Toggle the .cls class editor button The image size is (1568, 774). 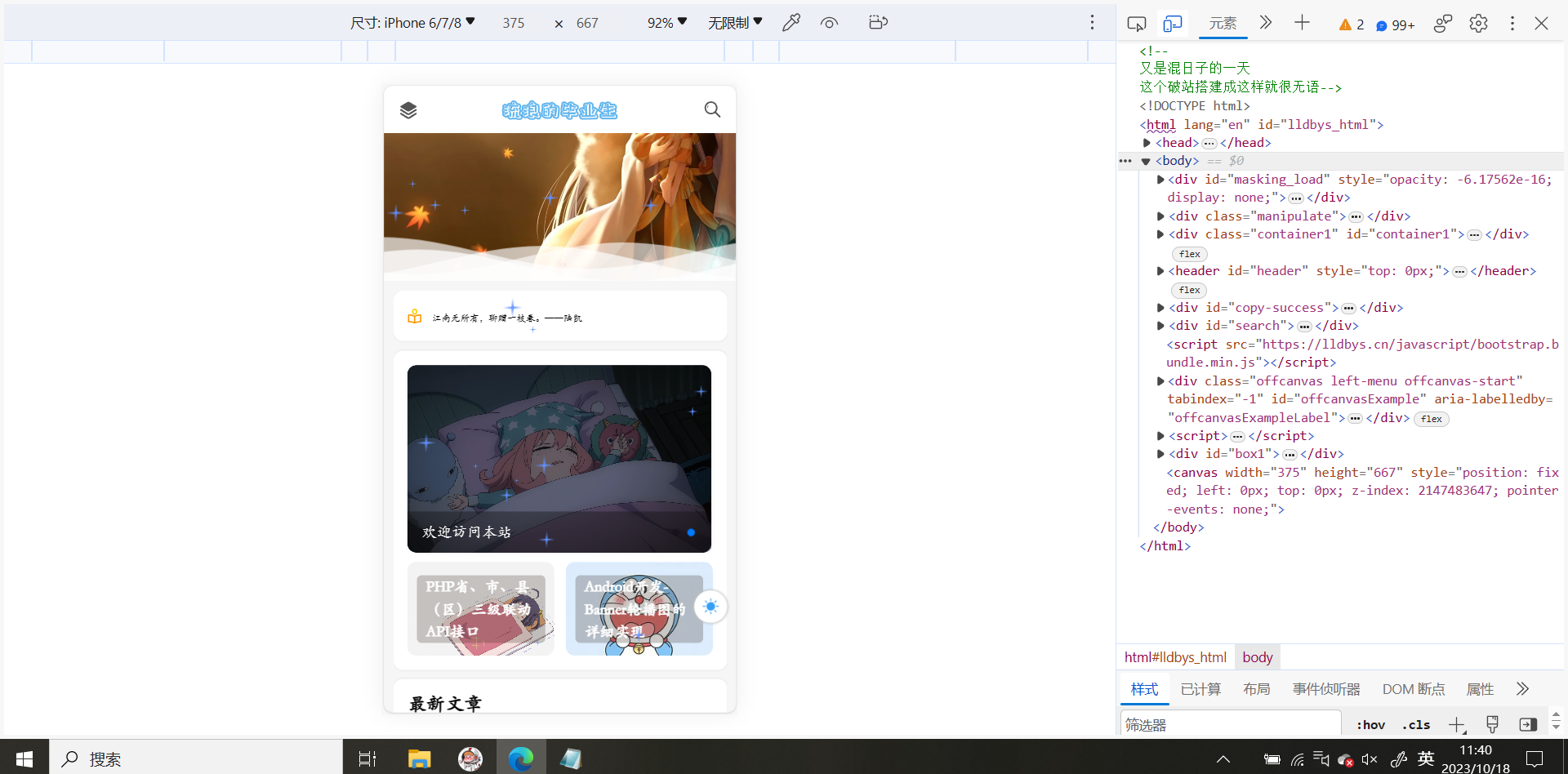pos(1416,724)
